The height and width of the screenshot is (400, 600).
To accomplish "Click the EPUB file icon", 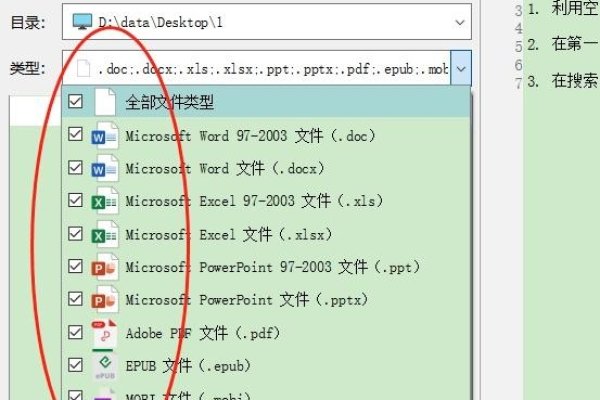I will [x=104, y=366].
